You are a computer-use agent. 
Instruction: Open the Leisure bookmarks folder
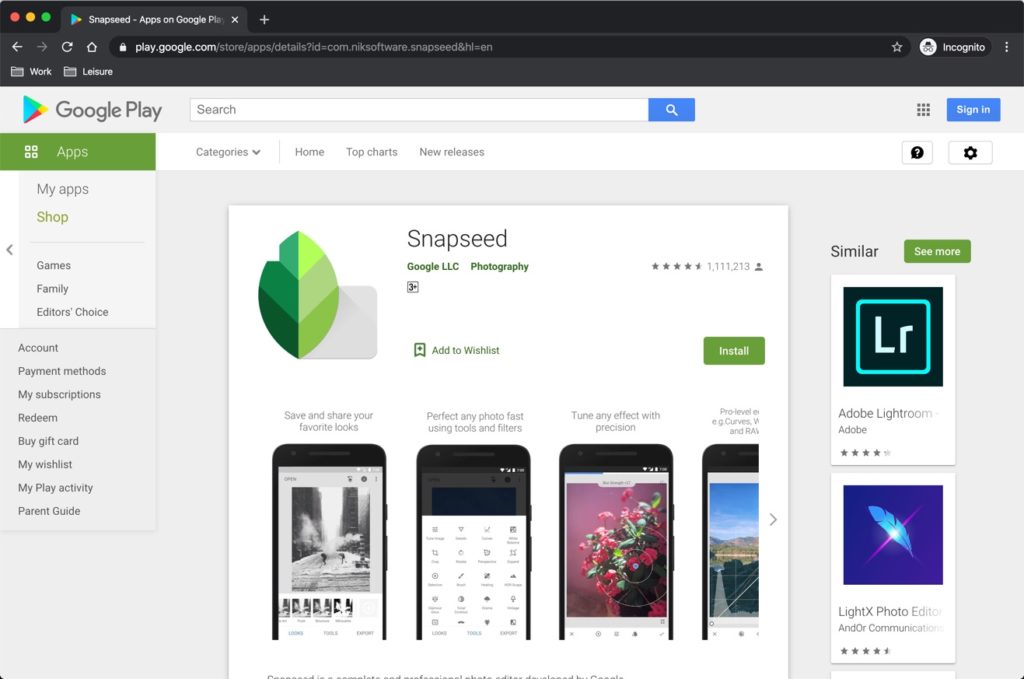coord(88,72)
